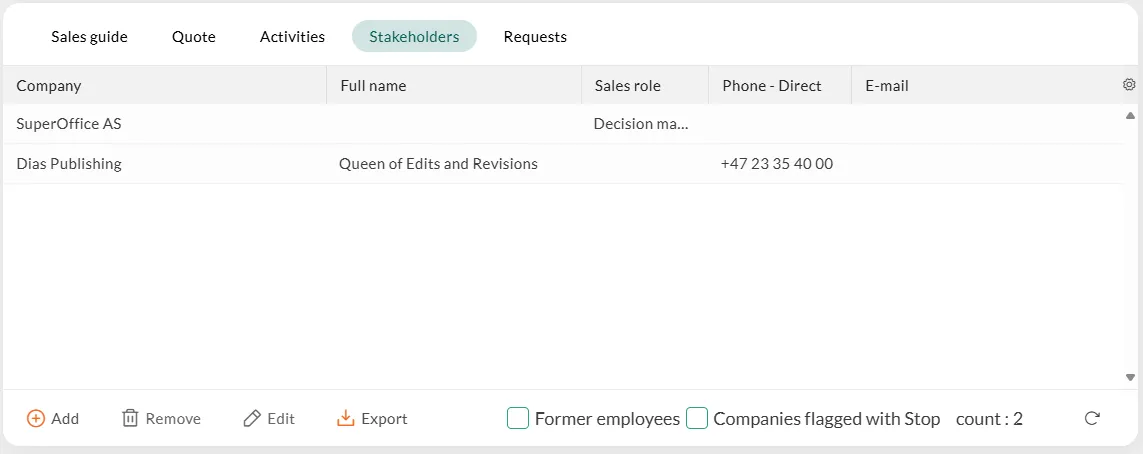Select the Dias Publishing stakeholder row
1143x454 pixels.
pyautogui.click(x=69, y=164)
